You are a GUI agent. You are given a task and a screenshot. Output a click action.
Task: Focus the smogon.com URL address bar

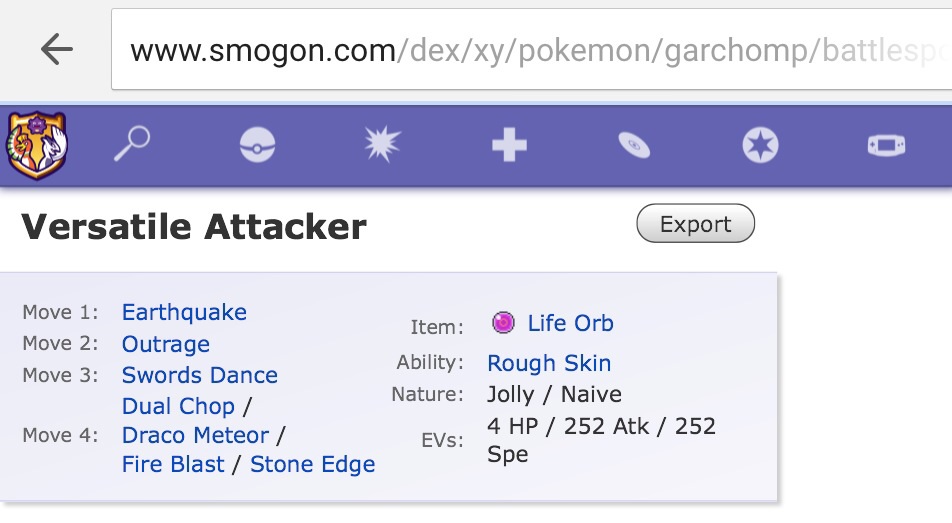[530, 50]
